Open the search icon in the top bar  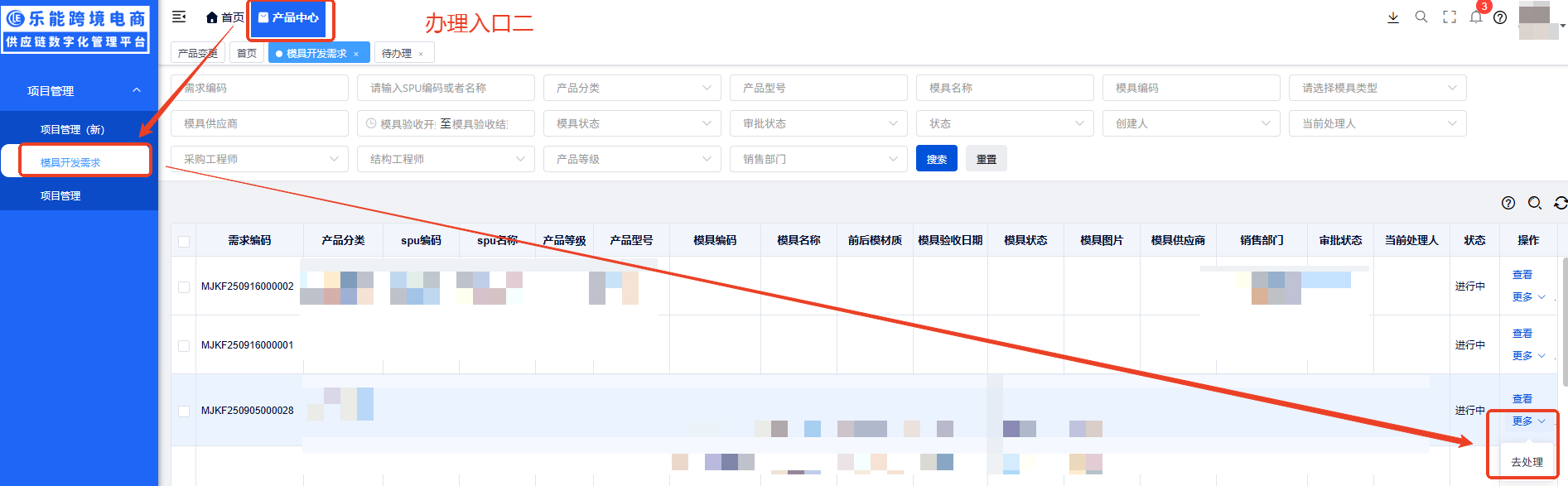point(1421,17)
